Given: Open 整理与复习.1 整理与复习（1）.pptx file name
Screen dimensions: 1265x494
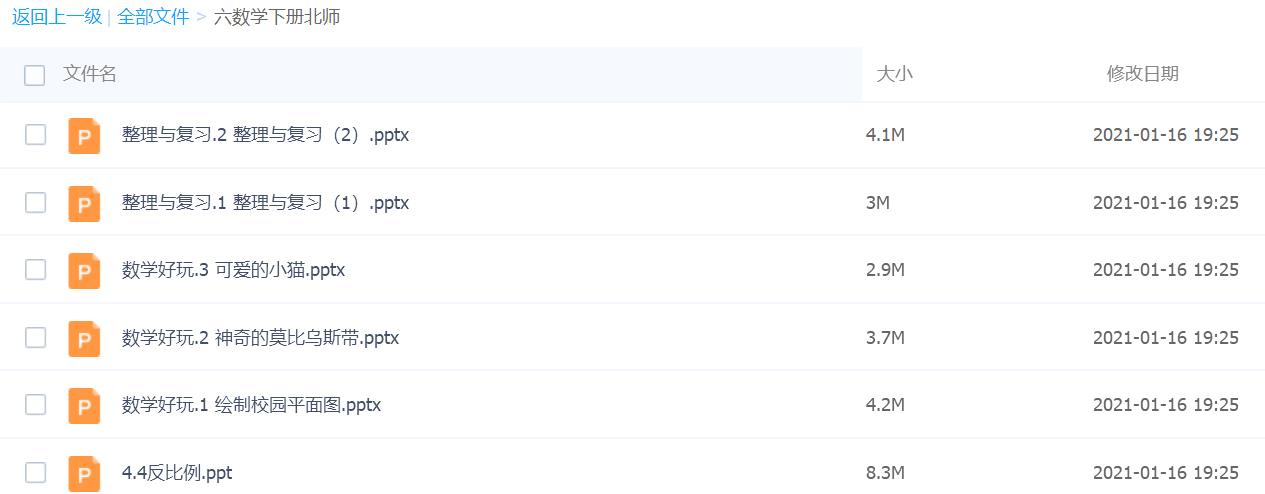Looking at the screenshot, I should click(x=265, y=203).
